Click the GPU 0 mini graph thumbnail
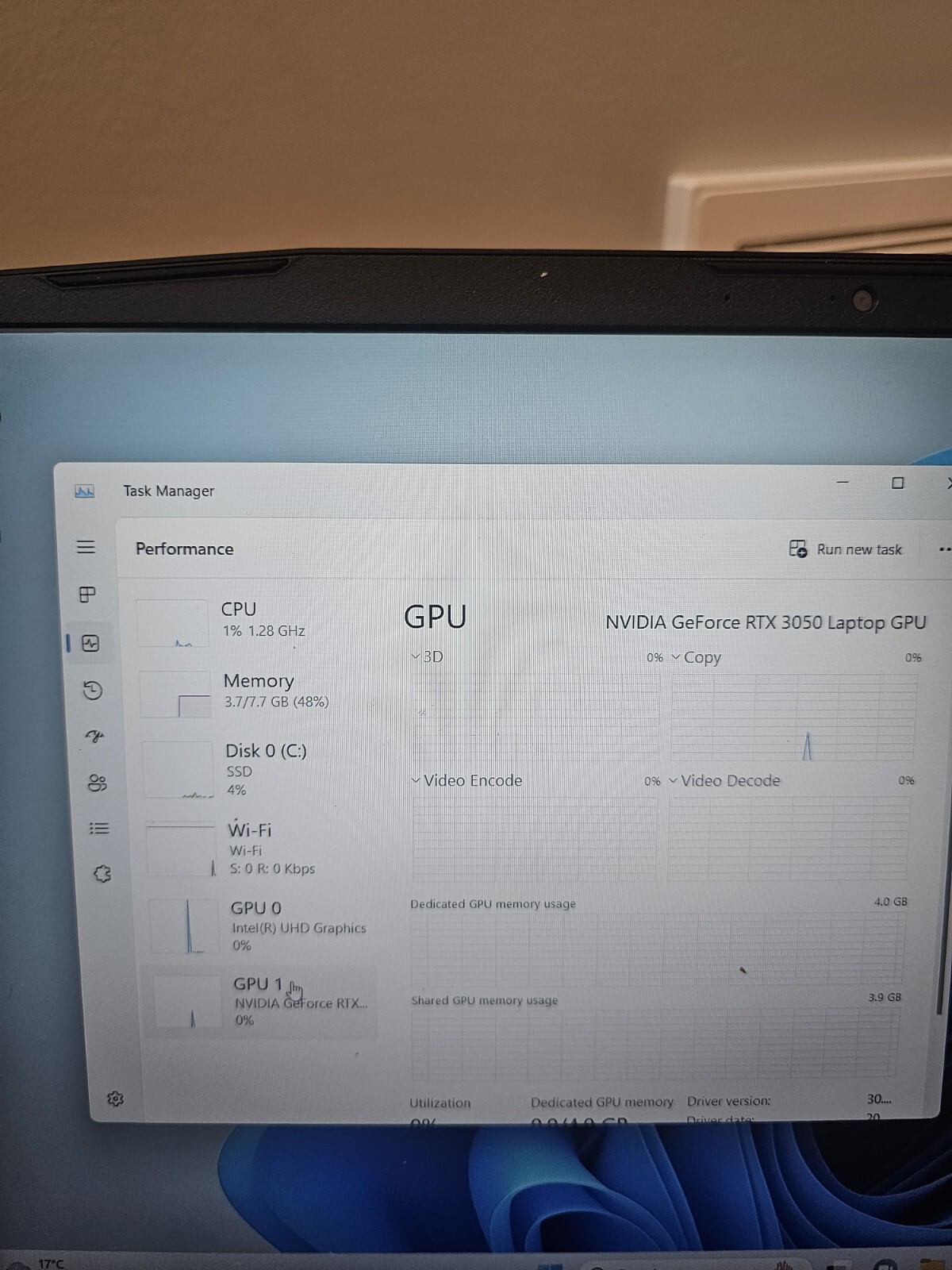The image size is (952, 1270). (185, 926)
